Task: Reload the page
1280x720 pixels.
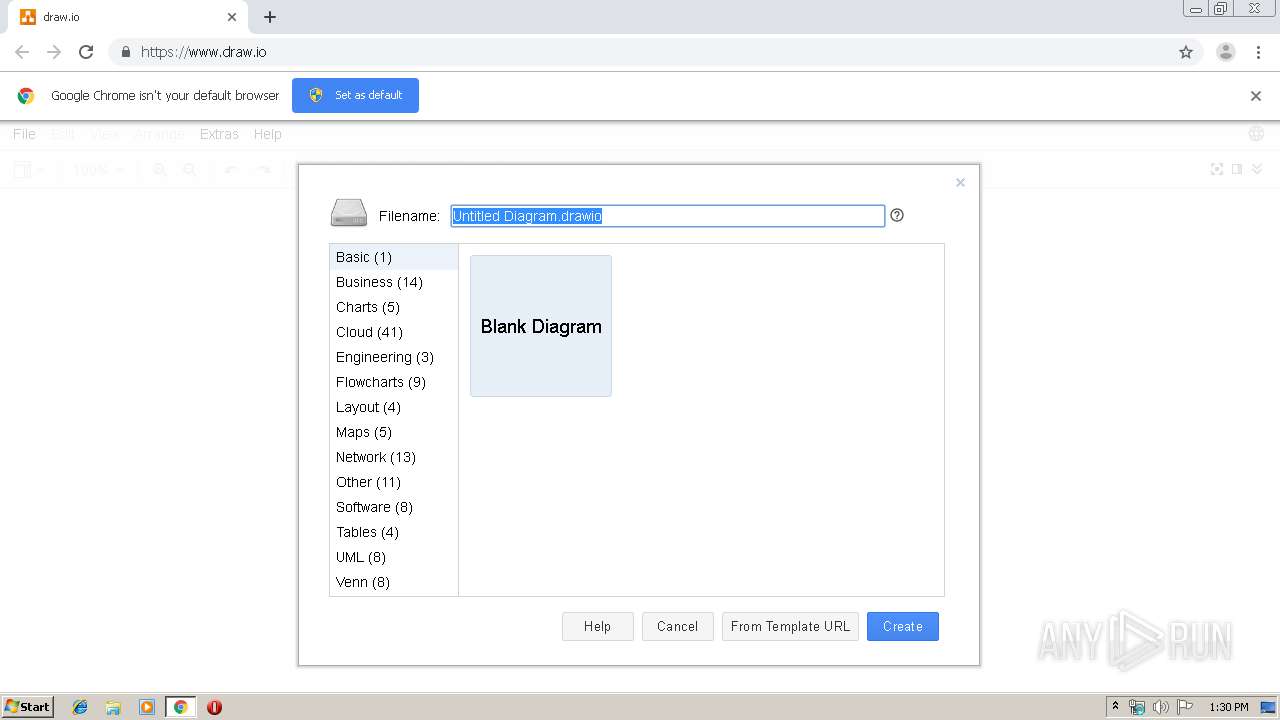Action: point(86,52)
